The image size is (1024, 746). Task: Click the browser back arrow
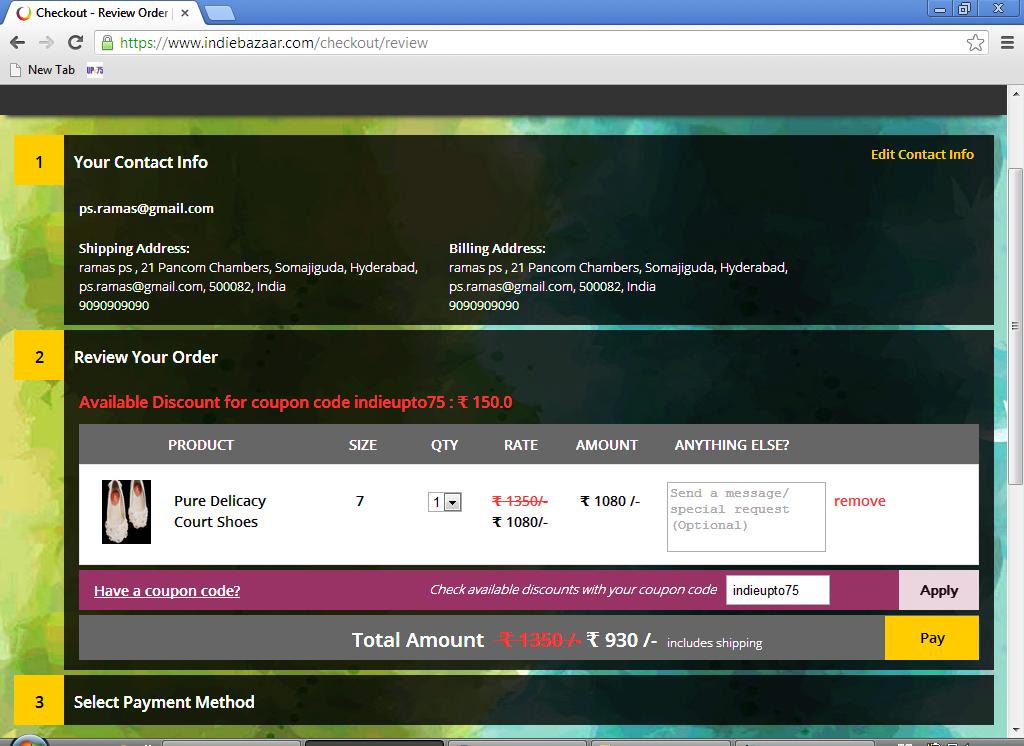pyautogui.click(x=17, y=43)
